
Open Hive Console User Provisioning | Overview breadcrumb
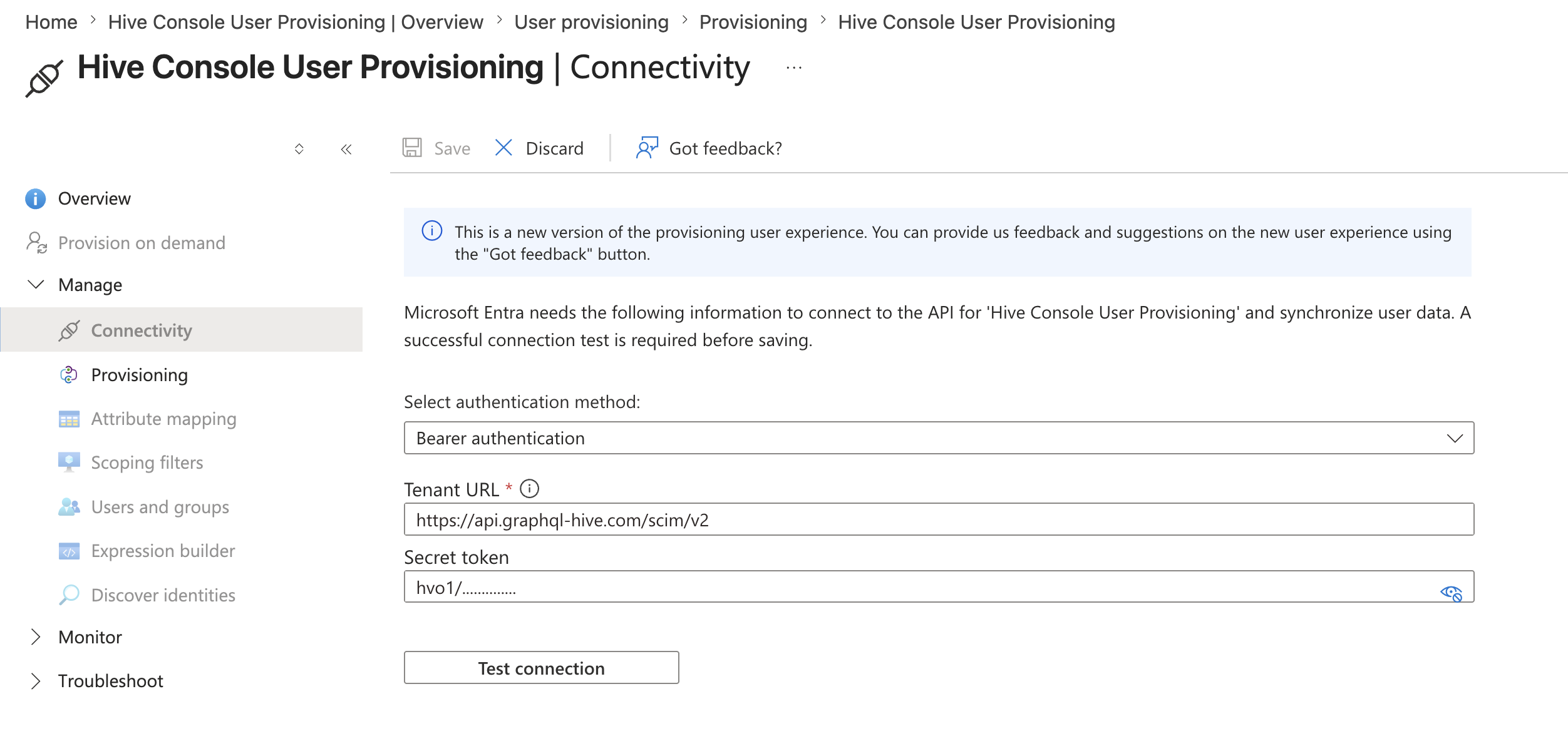[296, 22]
